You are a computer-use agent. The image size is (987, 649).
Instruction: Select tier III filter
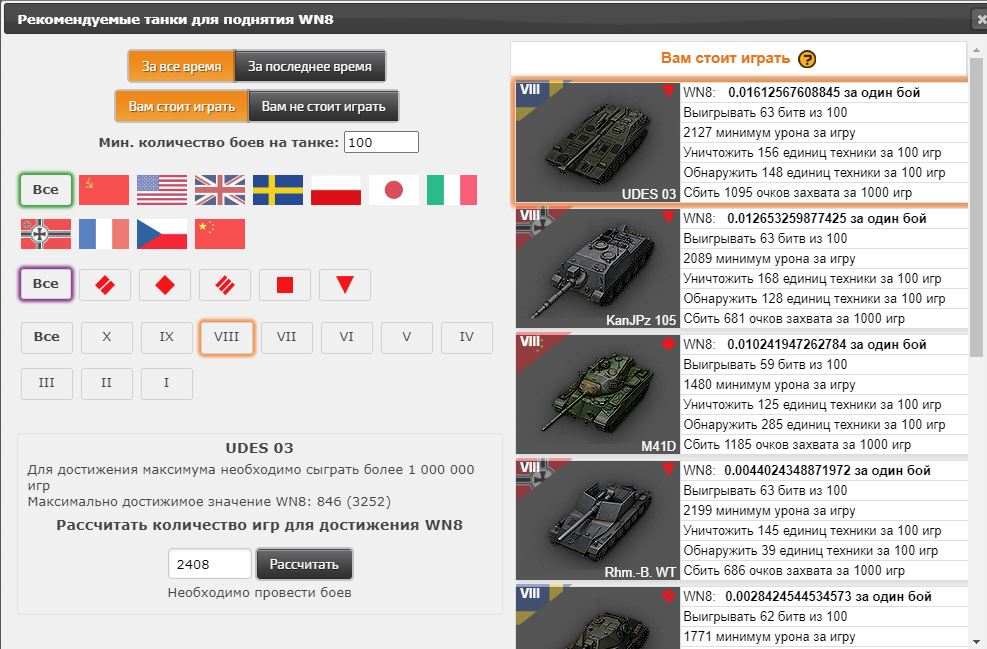pyautogui.click(x=47, y=383)
